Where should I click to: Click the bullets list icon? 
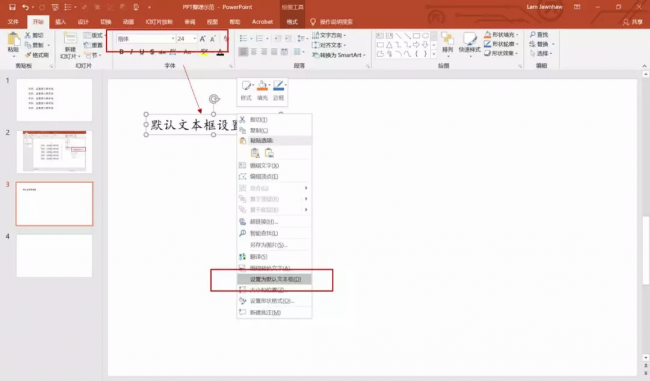click(244, 39)
